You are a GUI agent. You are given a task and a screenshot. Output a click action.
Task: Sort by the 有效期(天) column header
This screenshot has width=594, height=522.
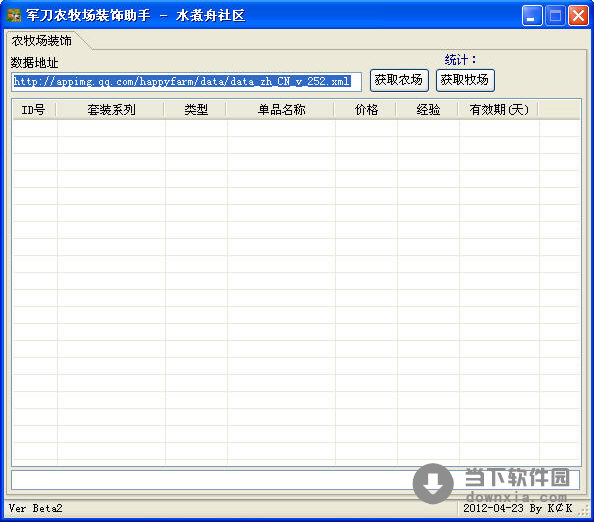point(499,110)
